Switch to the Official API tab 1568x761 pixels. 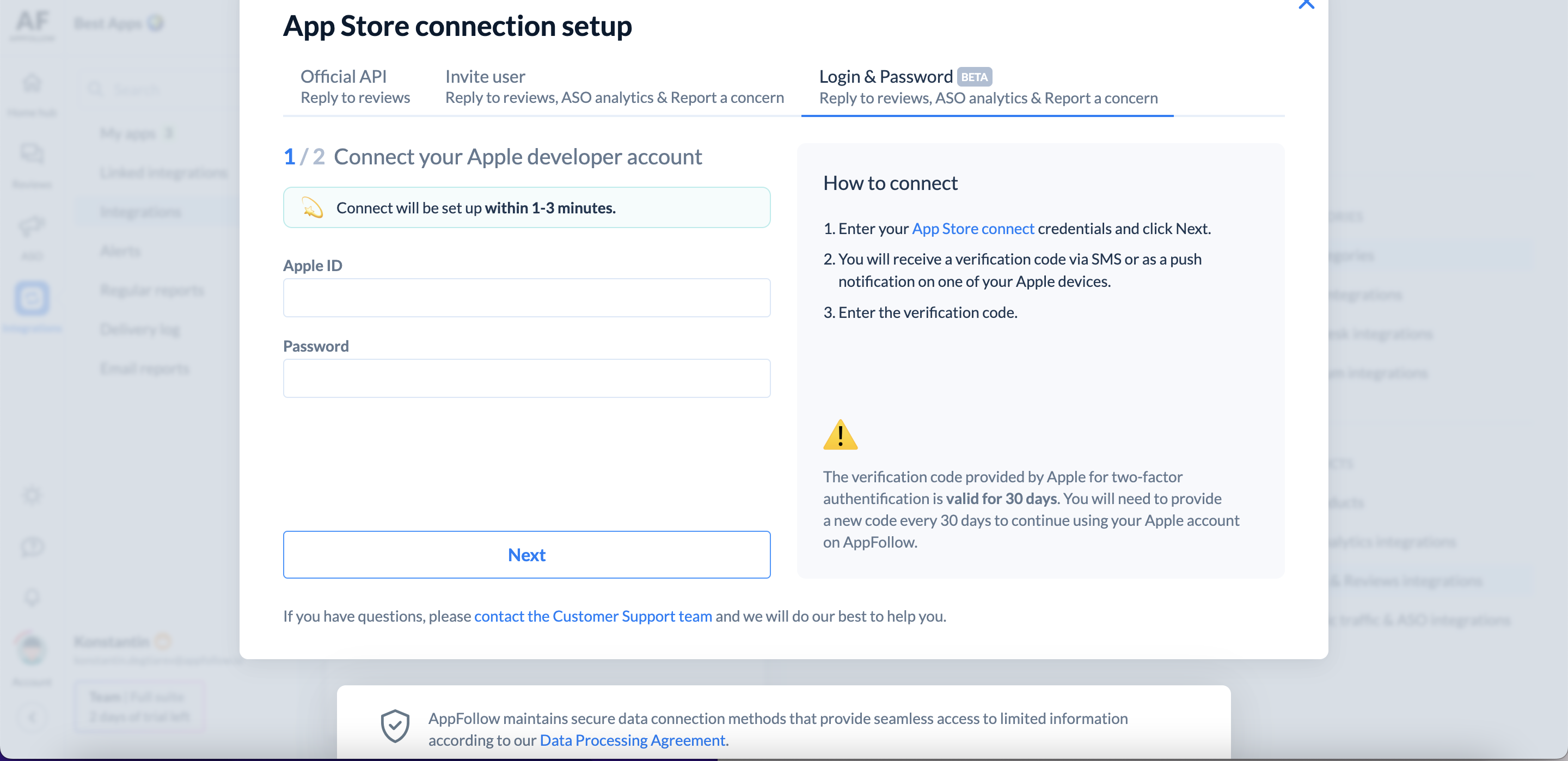[355, 87]
